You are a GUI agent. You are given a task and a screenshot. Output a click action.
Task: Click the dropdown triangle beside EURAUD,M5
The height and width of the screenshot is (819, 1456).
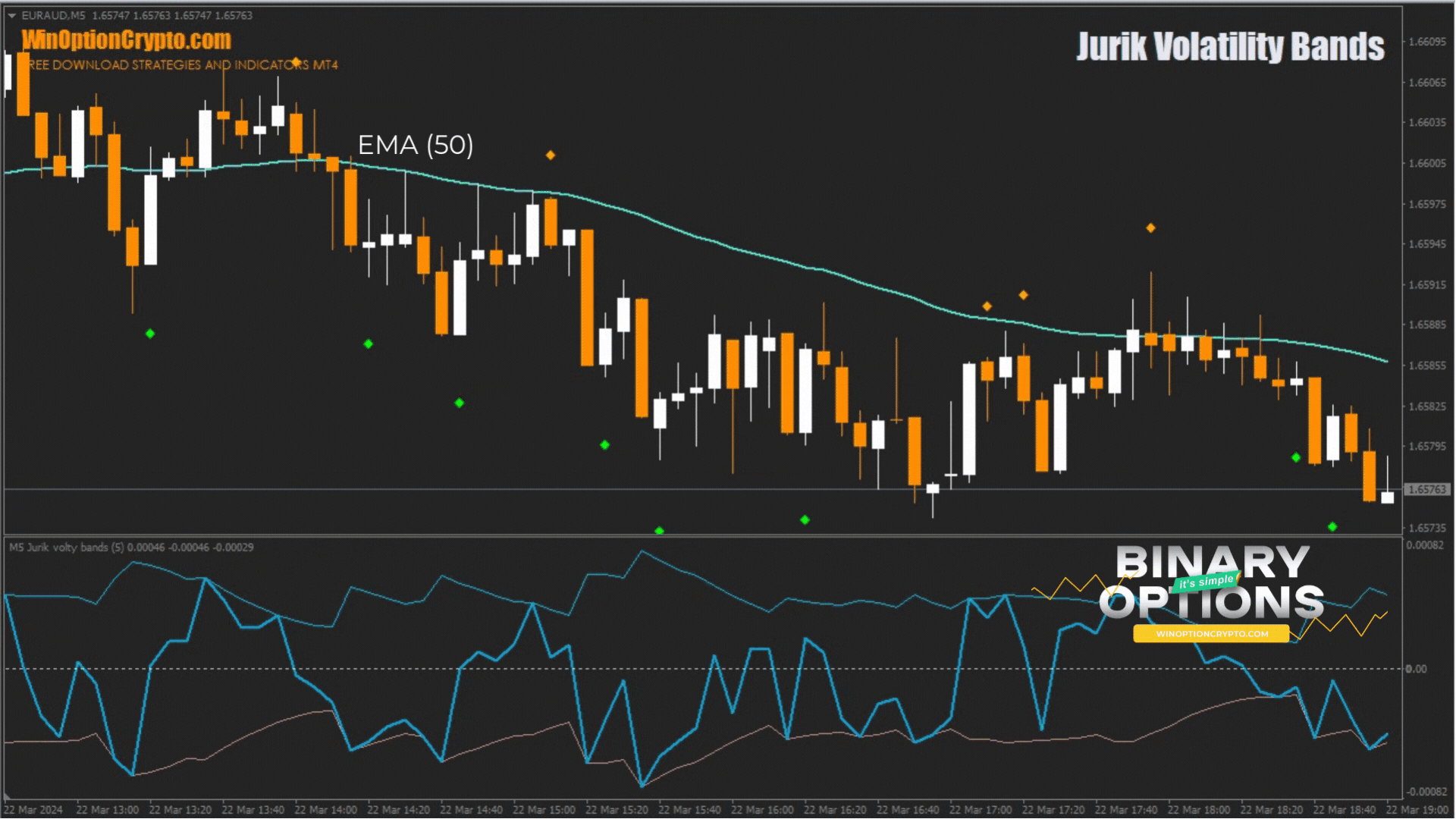[x=11, y=15]
